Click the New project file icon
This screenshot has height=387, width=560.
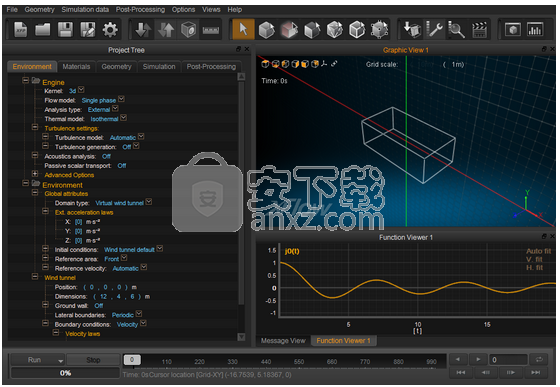[20, 30]
